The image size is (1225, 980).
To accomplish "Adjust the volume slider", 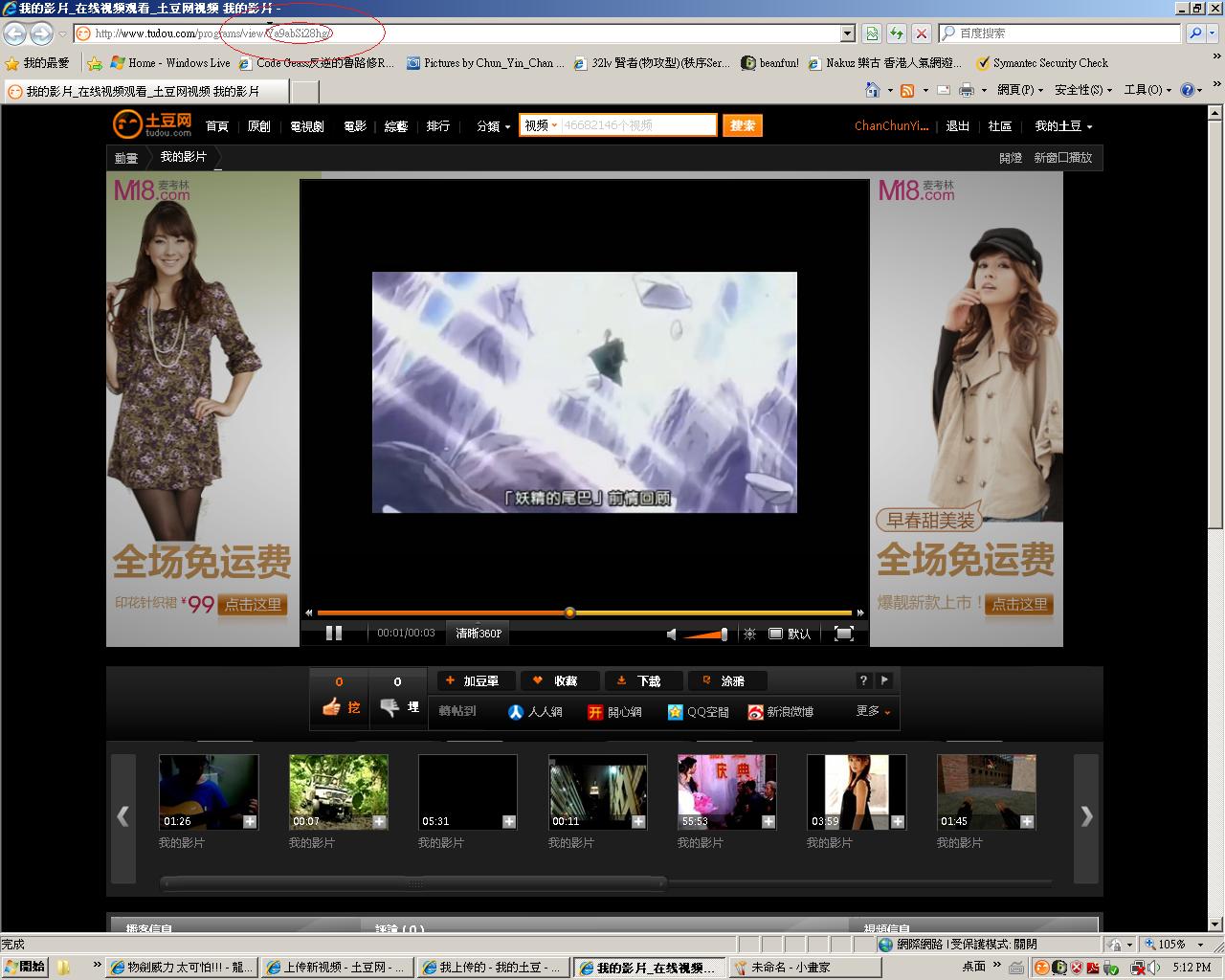I will (x=706, y=634).
